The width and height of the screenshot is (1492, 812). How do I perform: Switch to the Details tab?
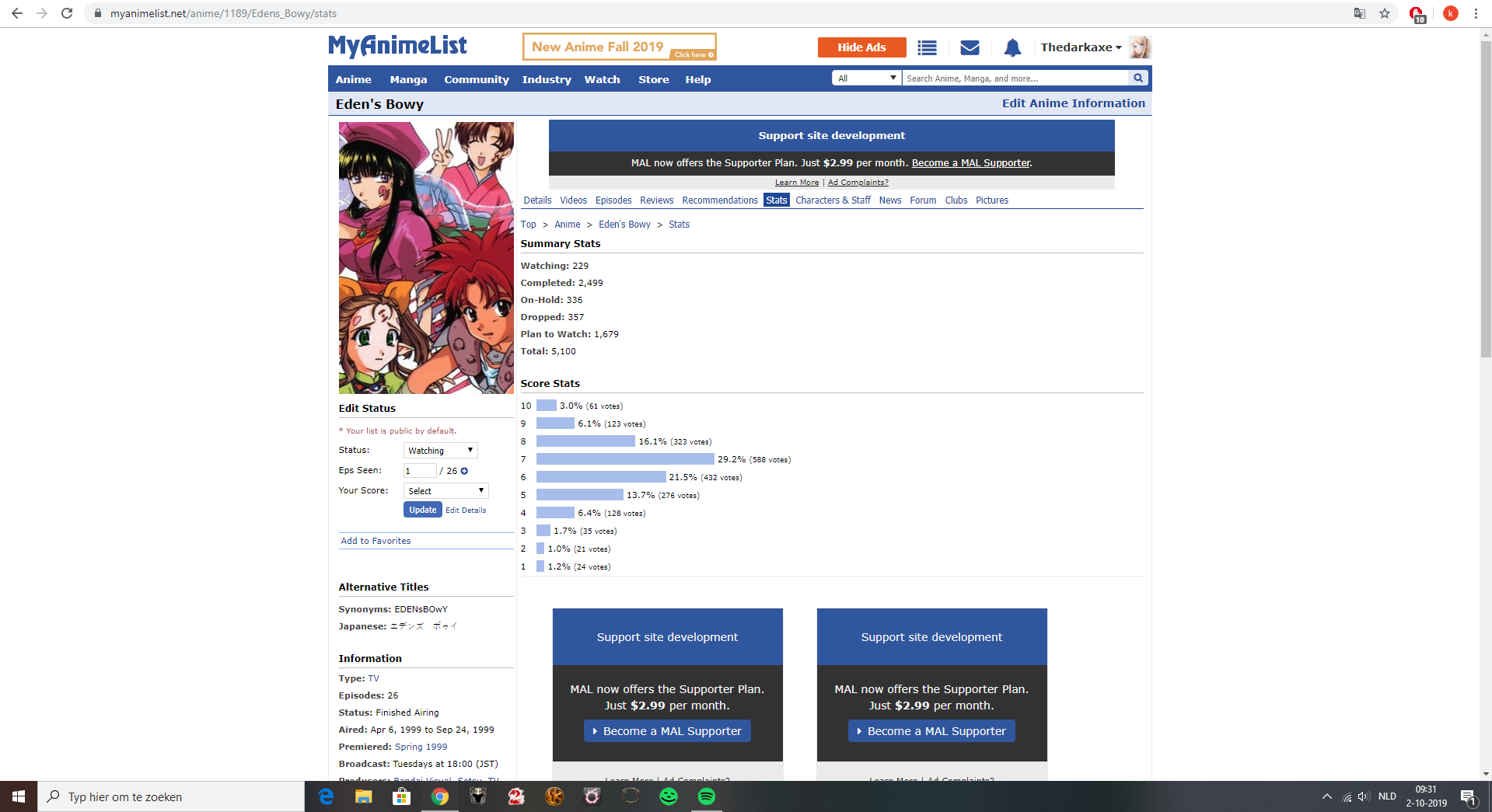(x=537, y=200)
